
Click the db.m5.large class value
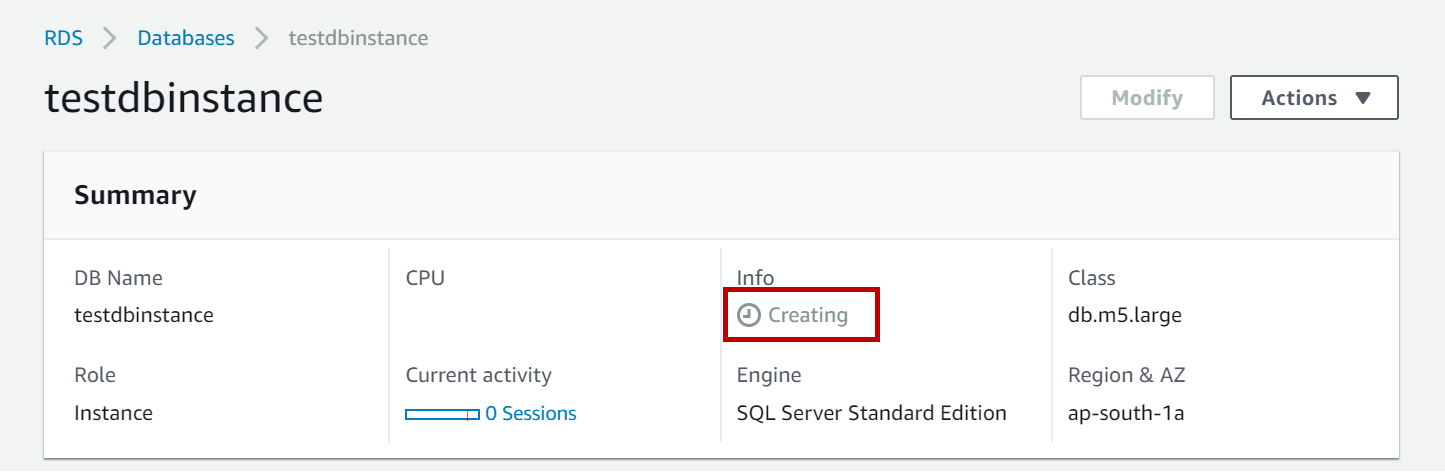1125,316
